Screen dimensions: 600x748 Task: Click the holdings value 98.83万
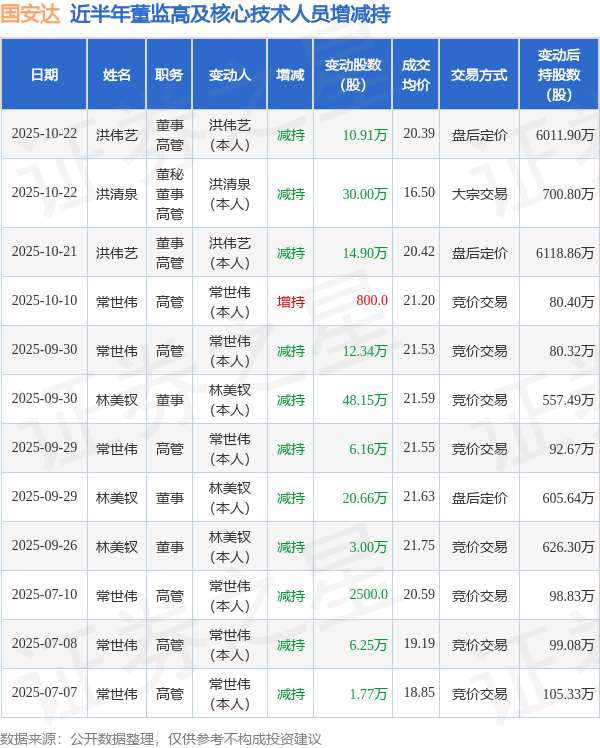571,596
